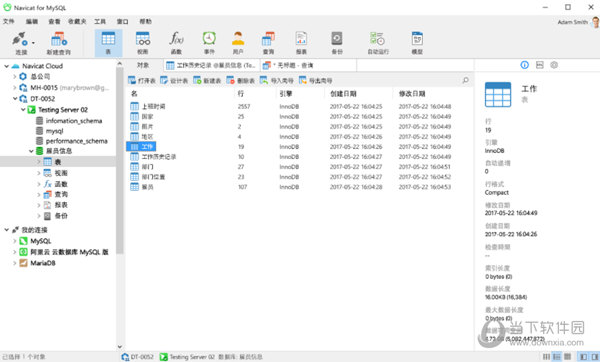Expand the 视图 tree node
Image resolution: width=600 pixels, height=362 pixels.
[x=39, y=173]
